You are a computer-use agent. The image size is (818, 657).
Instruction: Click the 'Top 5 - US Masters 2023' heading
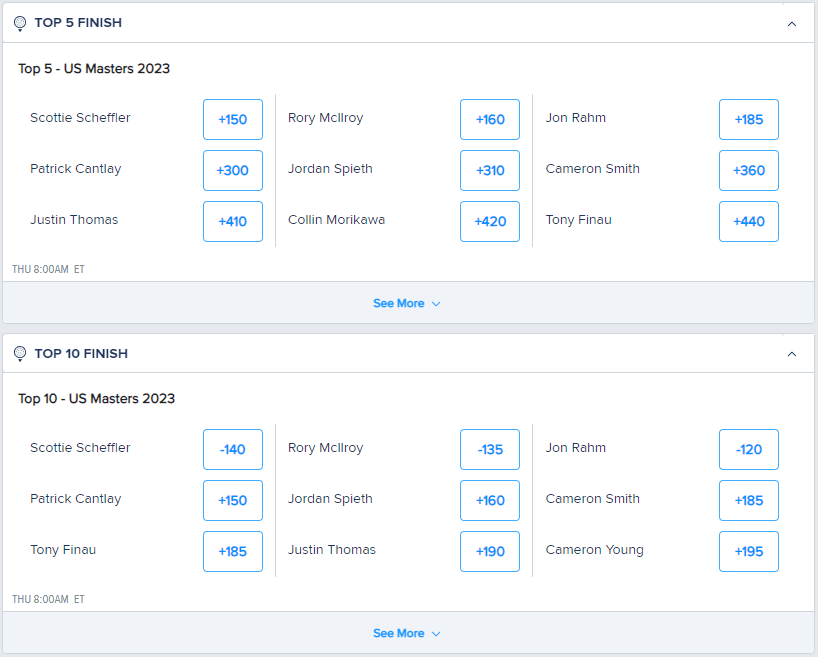coord(94,69)
